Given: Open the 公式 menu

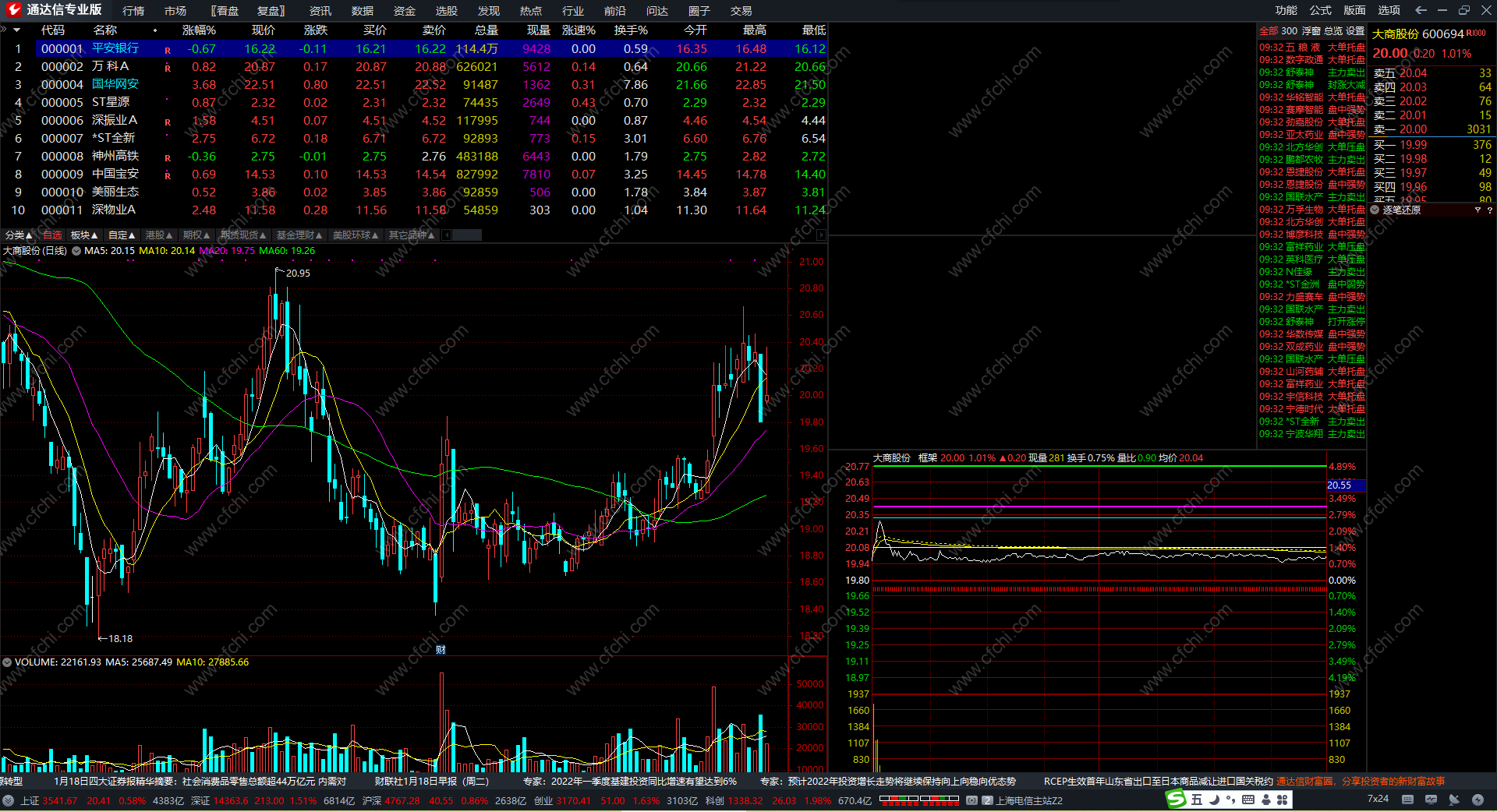Looking at the screenshot, I should [1321, 10].
